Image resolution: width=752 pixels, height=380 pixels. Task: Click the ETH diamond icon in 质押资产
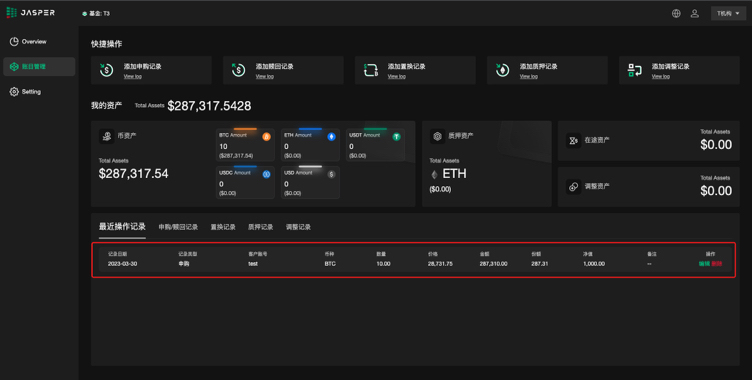[x=435, y=174]
